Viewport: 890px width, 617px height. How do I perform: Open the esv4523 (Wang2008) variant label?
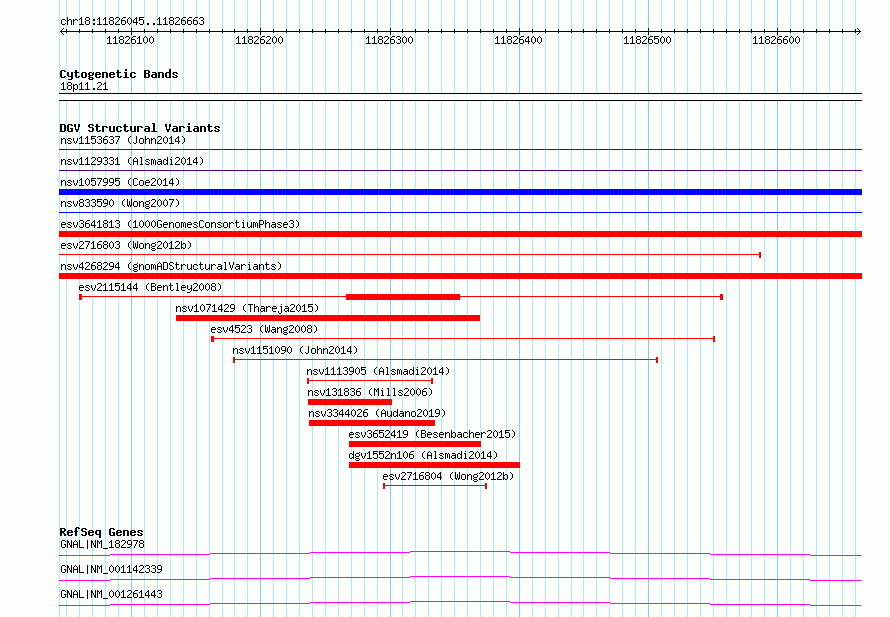point(264,329)
